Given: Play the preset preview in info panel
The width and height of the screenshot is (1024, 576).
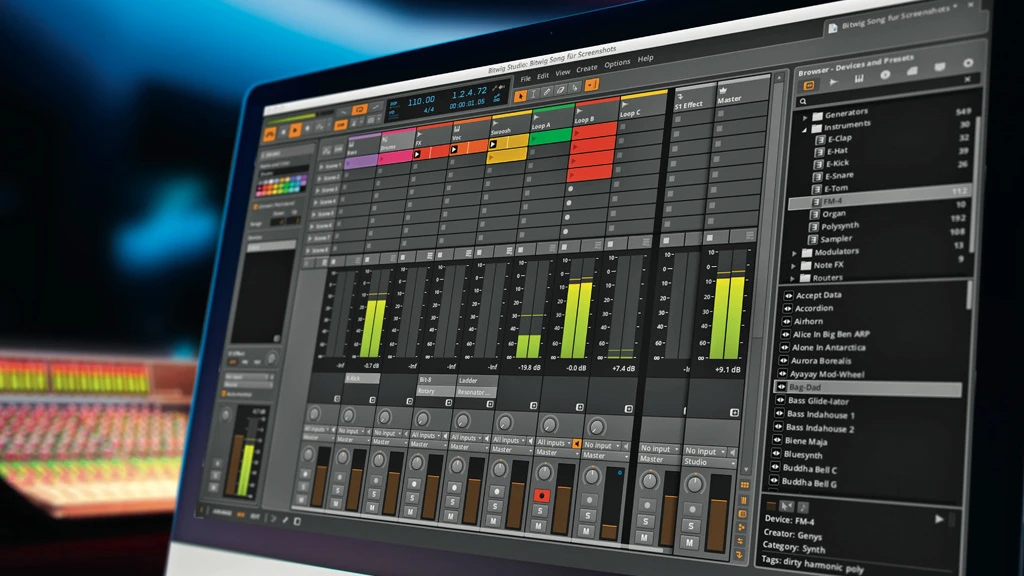Looking at the screenshot, I should [x=938, y=519].
